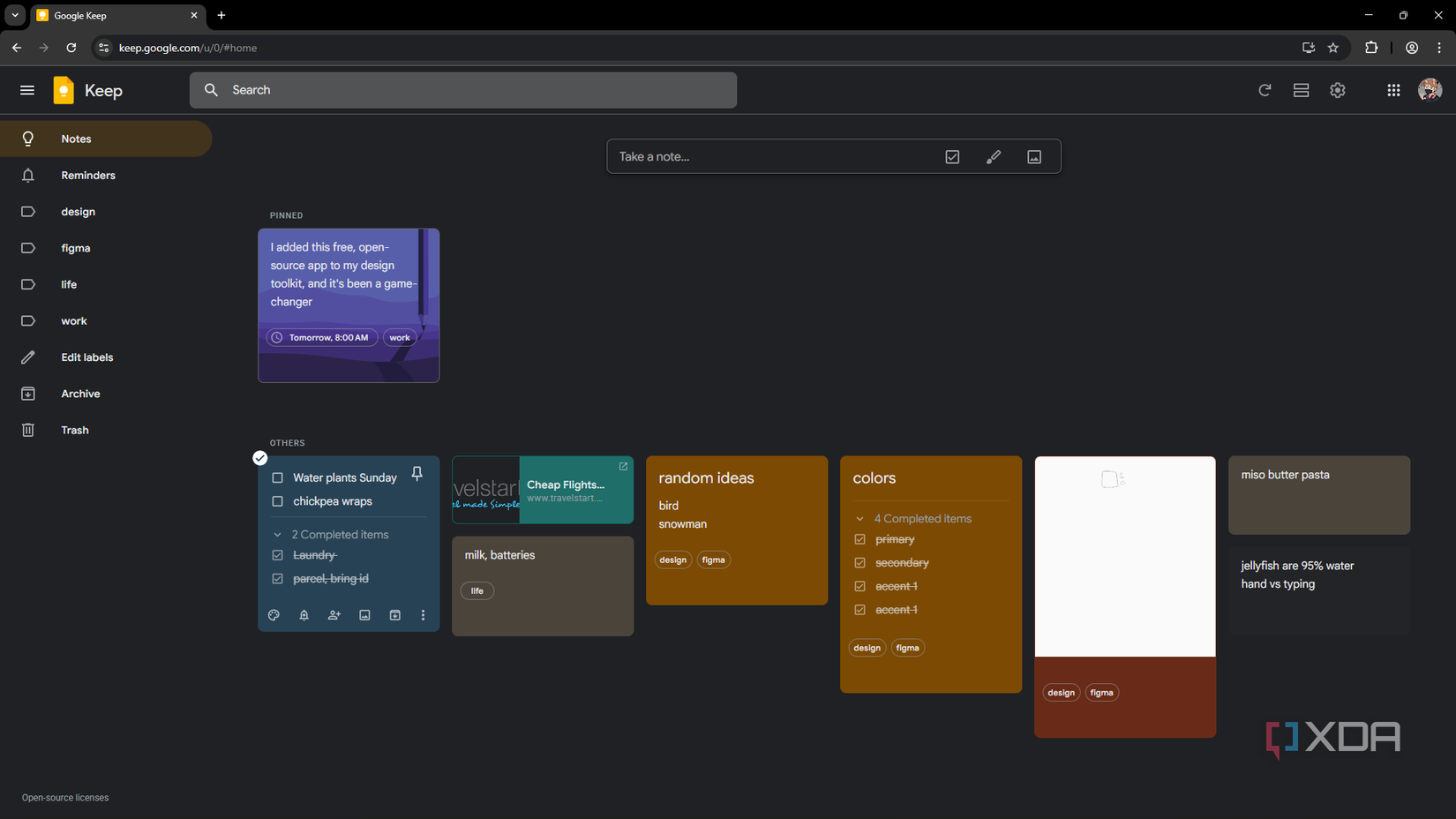
Task: Collapse 2 Completed items in Water plants note
Action: 277,534
